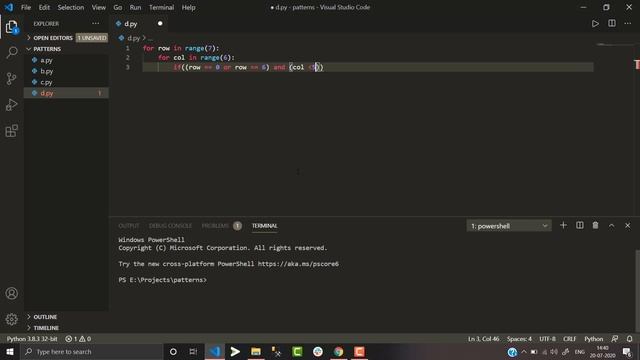
Task: Open the powershell terminal selector dropdown
Action: point(509,226)
